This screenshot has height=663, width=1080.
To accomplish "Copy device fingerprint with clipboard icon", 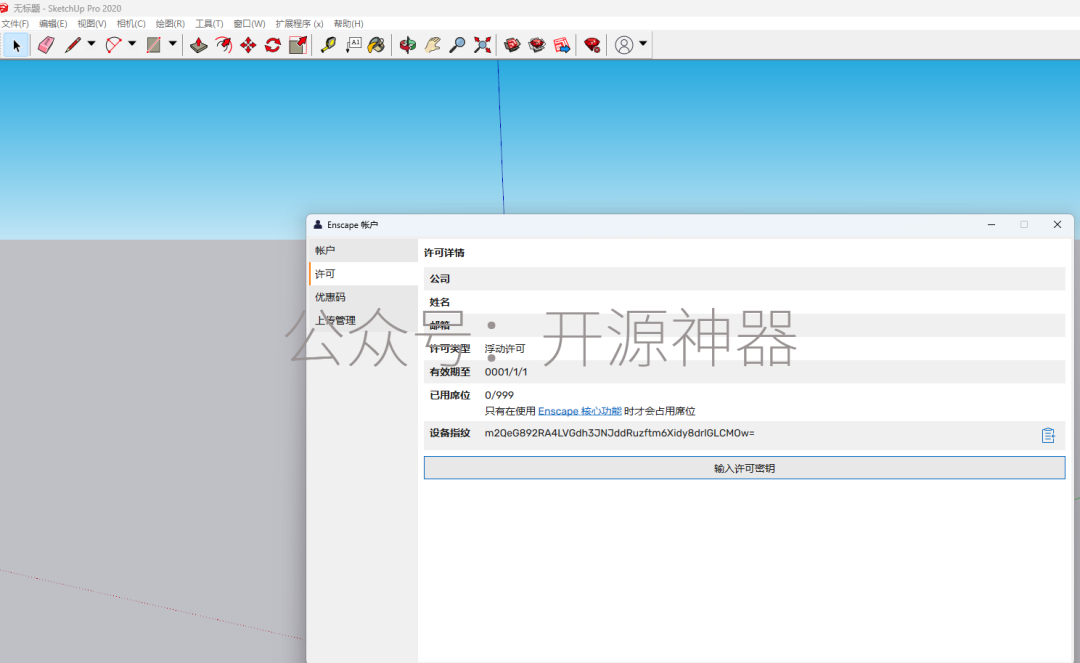I will coord(1048,435).
